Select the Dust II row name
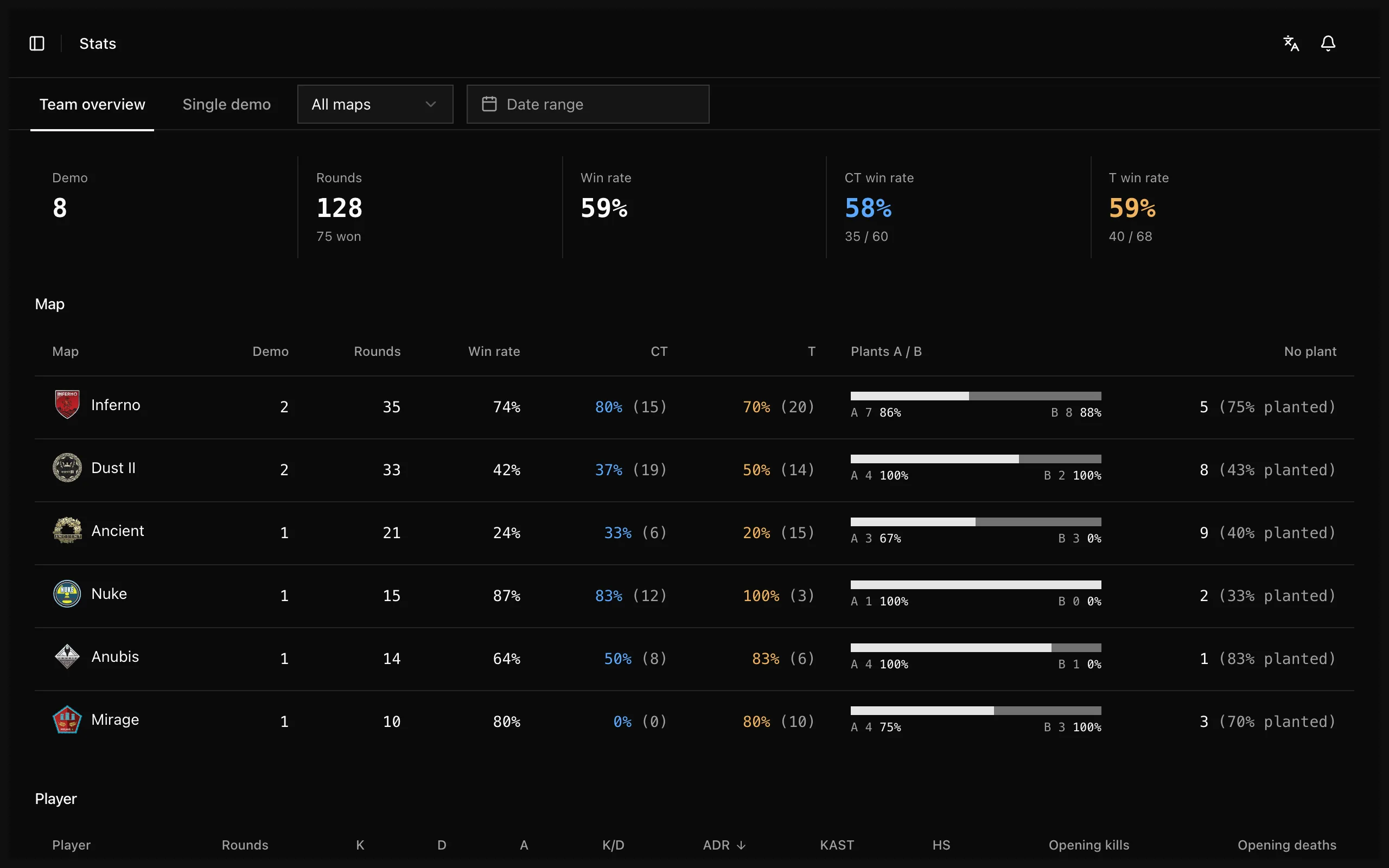 113,468
